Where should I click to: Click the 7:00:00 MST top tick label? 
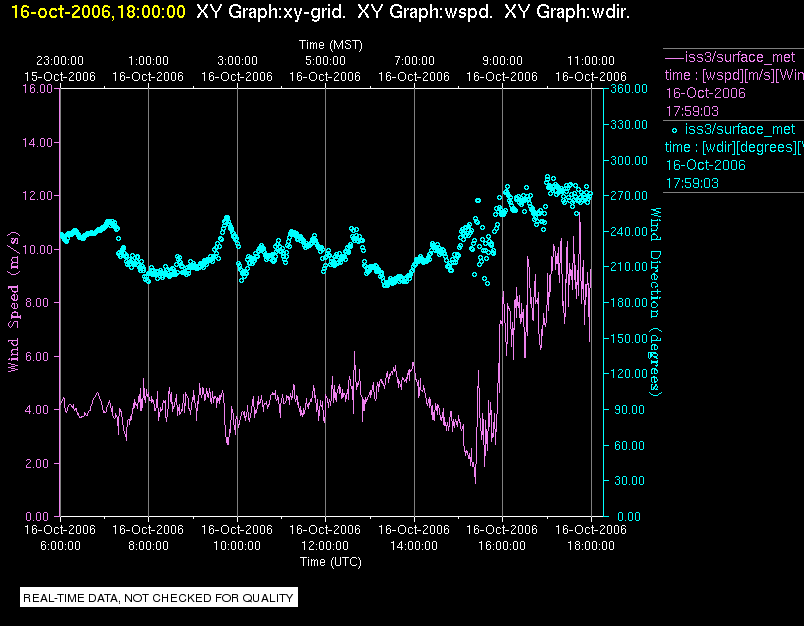pyautogui.click(x=414, y=61)
